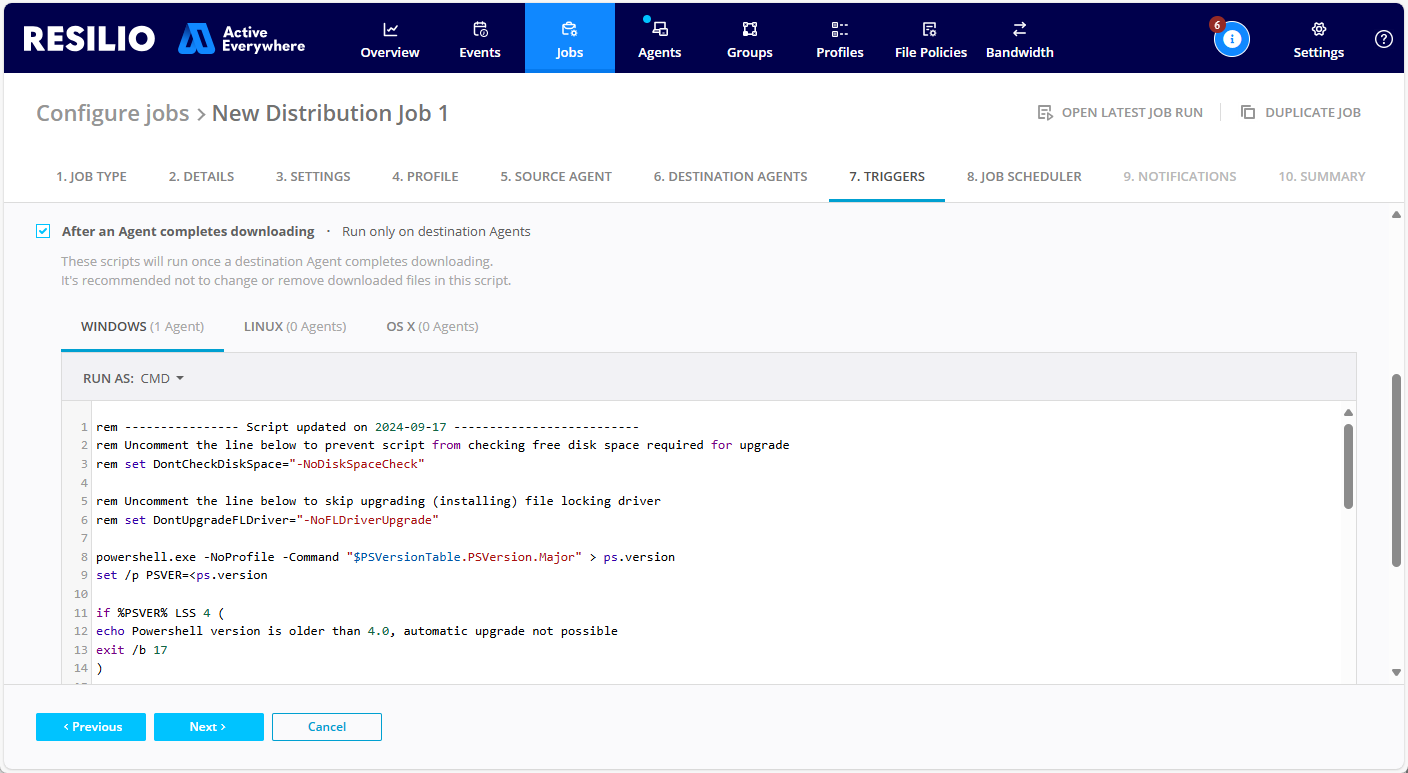1408x773 pixels.
Task: Open the Bandwidth settings icon
Action: pyautogui.click(x=1019, y=30)
